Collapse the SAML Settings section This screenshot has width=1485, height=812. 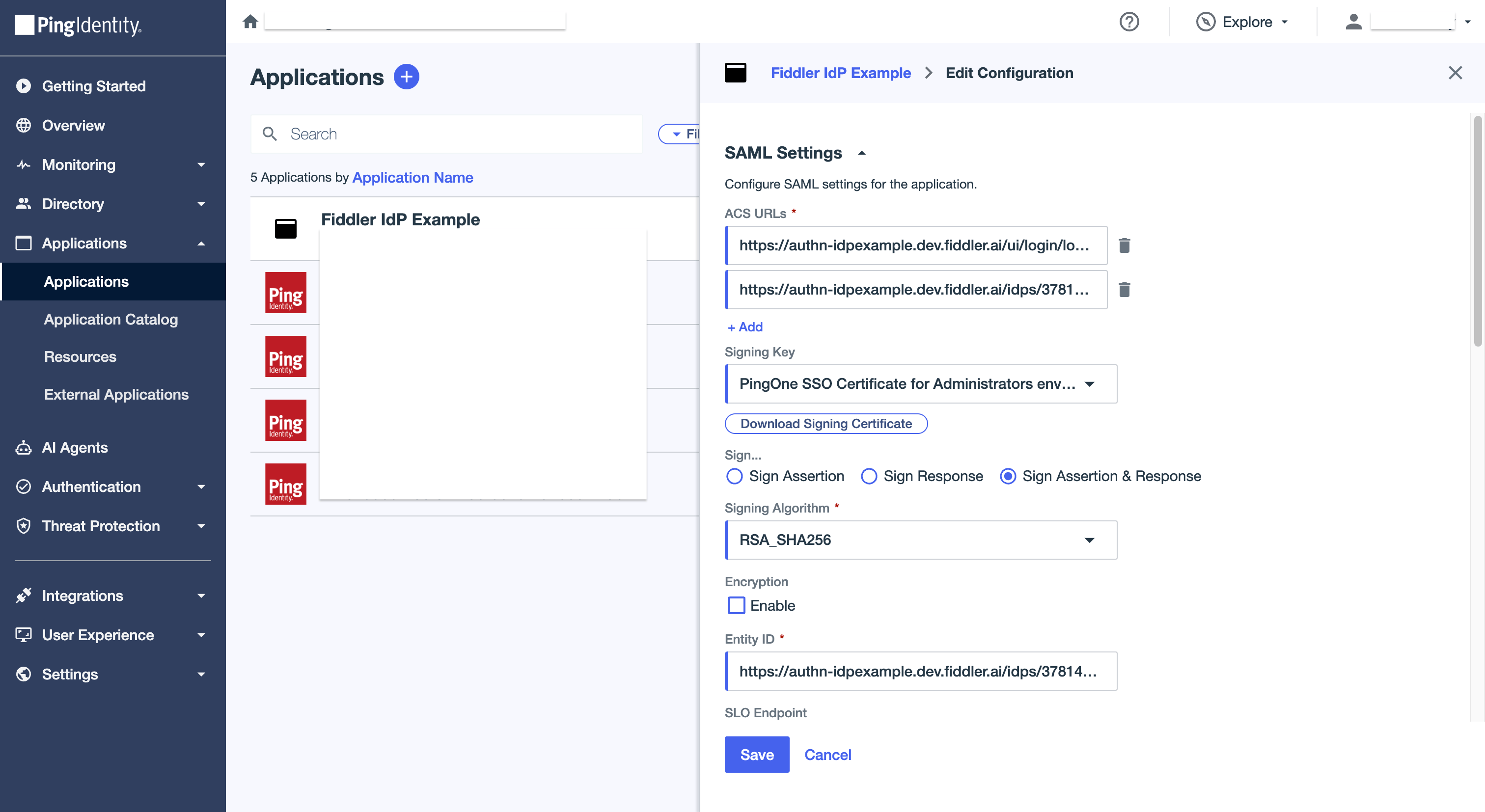[861, 153]
